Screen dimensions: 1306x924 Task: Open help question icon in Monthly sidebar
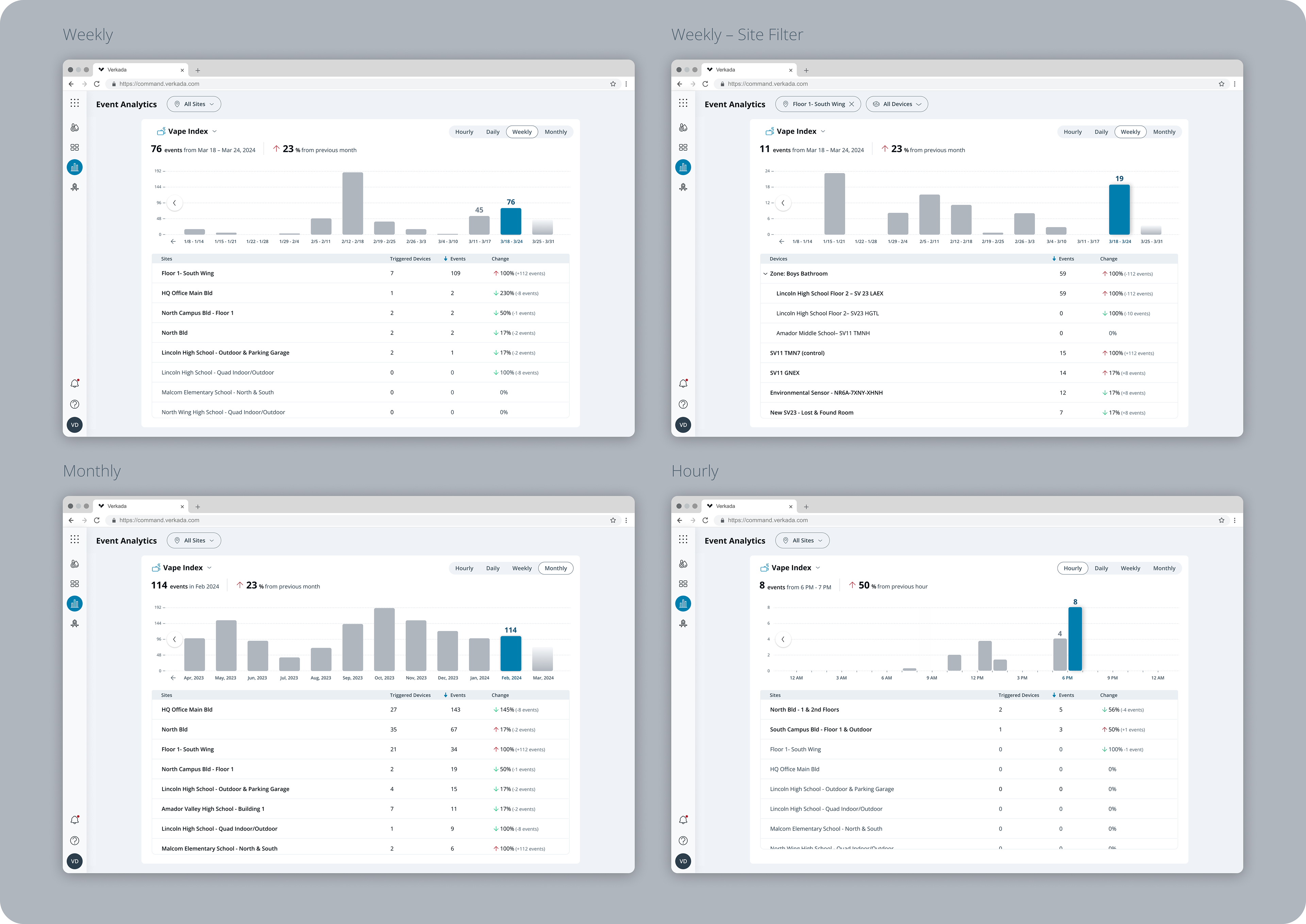74,841
